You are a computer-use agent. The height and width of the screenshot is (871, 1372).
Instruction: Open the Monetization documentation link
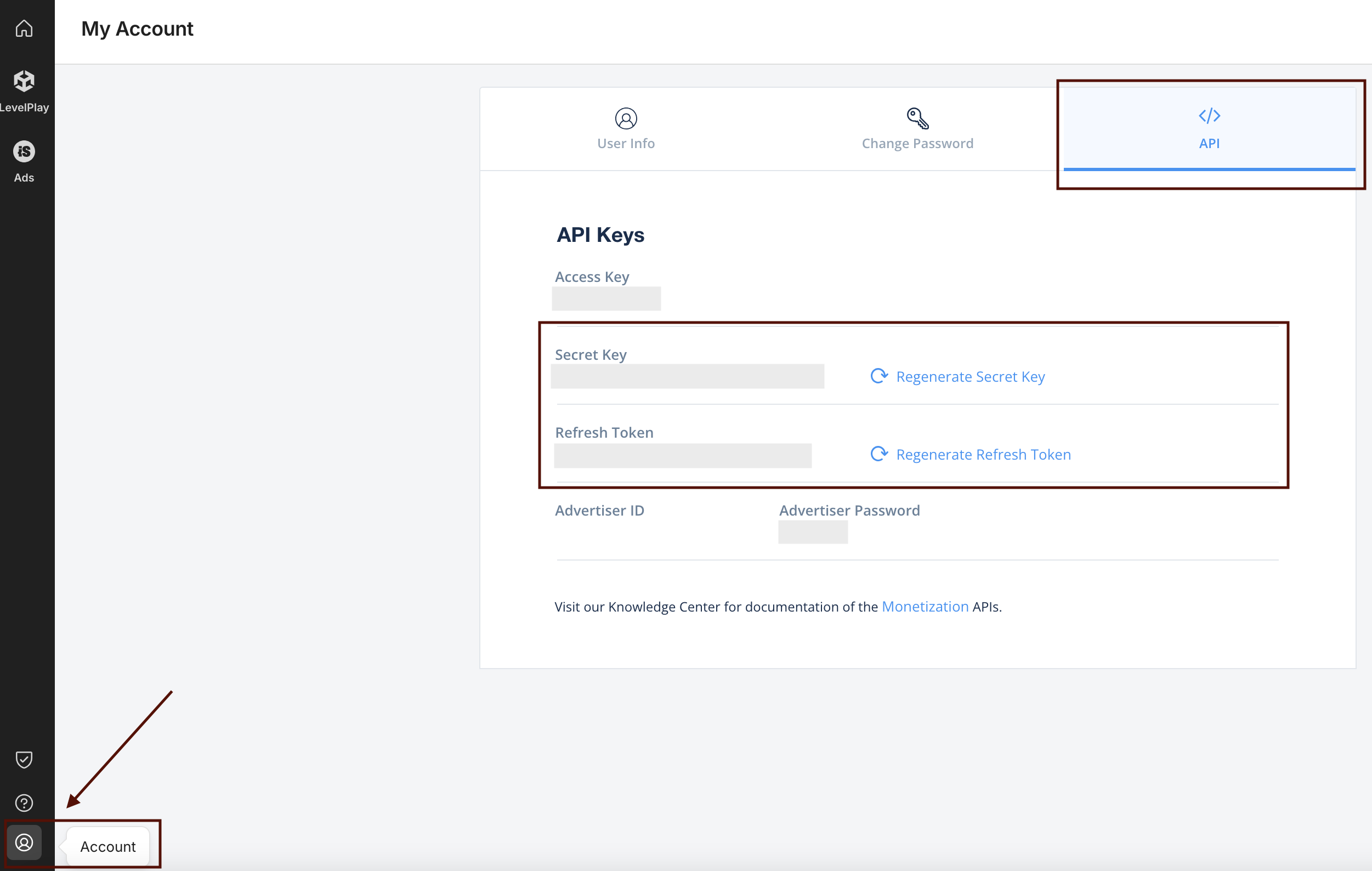pos(925,607)
